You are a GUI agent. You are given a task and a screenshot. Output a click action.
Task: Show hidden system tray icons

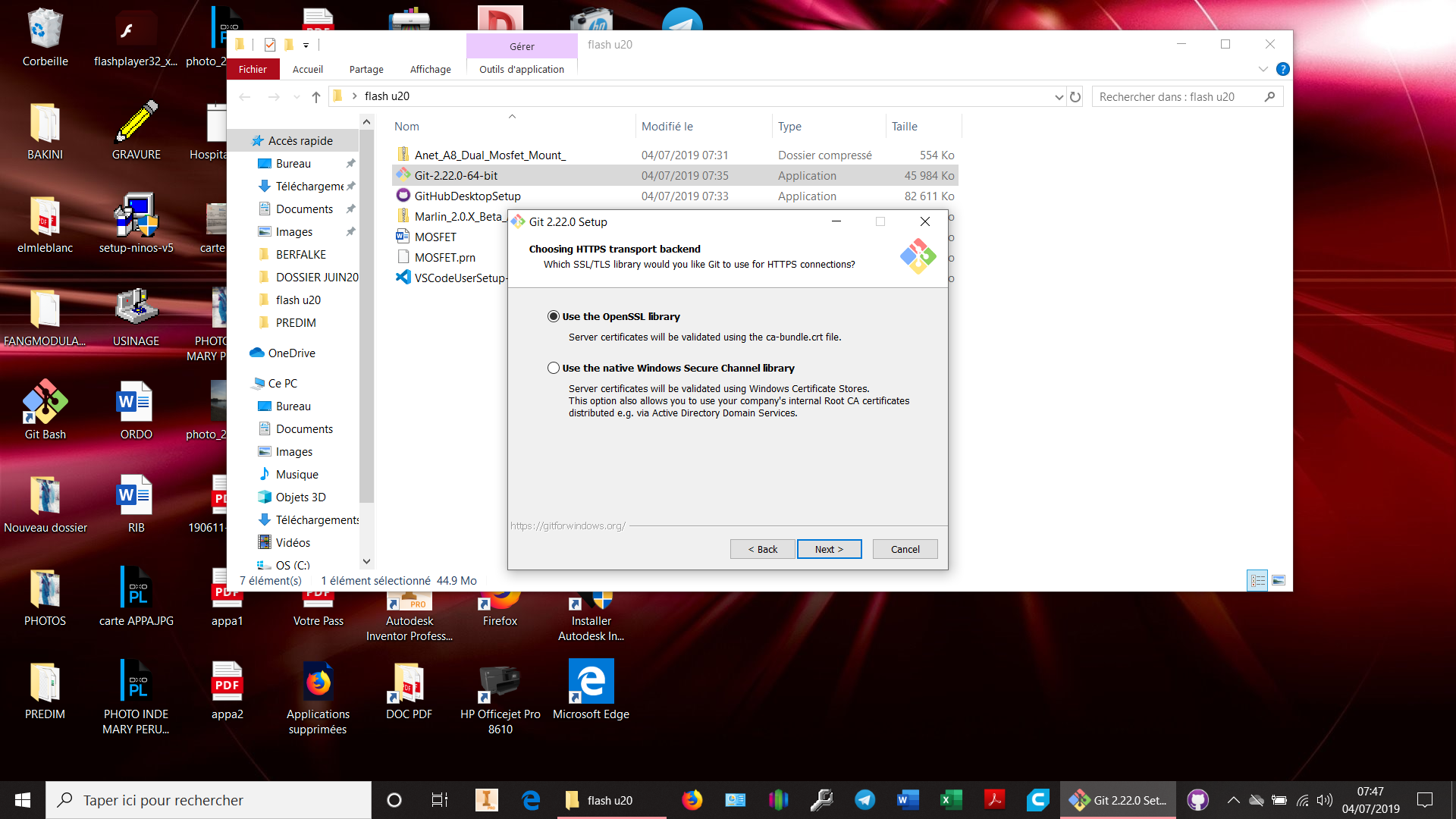pos(1233,800)
